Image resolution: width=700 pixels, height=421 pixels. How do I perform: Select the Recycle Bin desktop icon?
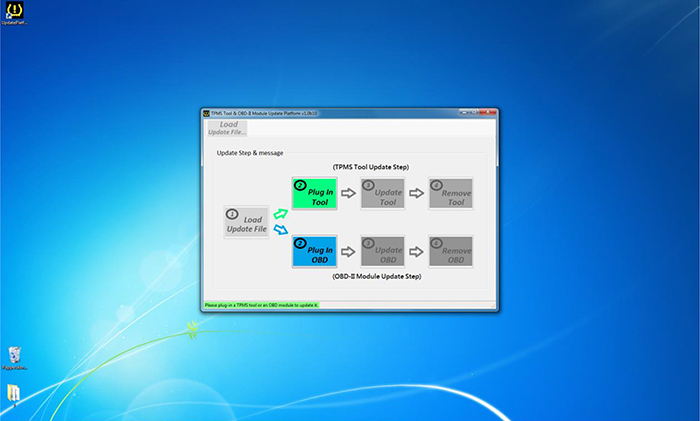pyautogui.click(x=15, y=356)
